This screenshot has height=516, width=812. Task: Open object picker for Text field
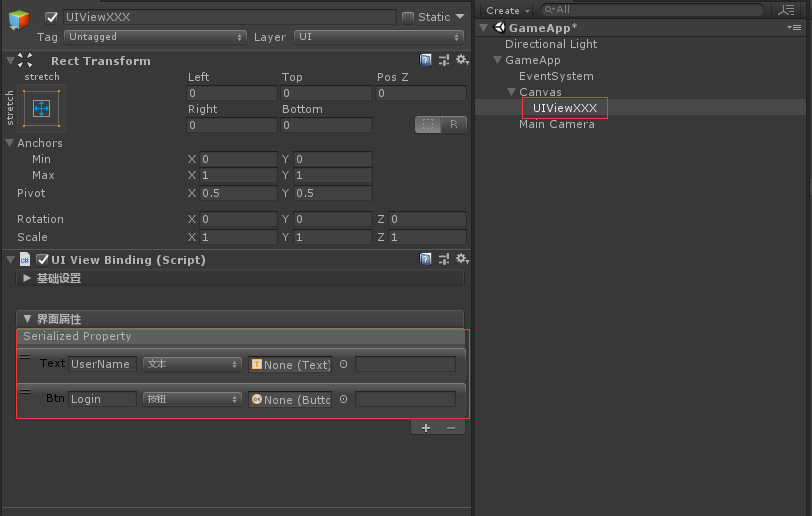(343, 364)
